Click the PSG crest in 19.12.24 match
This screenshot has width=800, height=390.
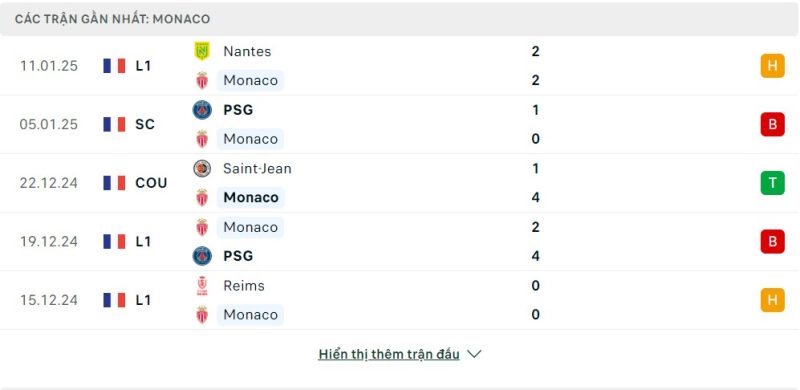(202, 256)
